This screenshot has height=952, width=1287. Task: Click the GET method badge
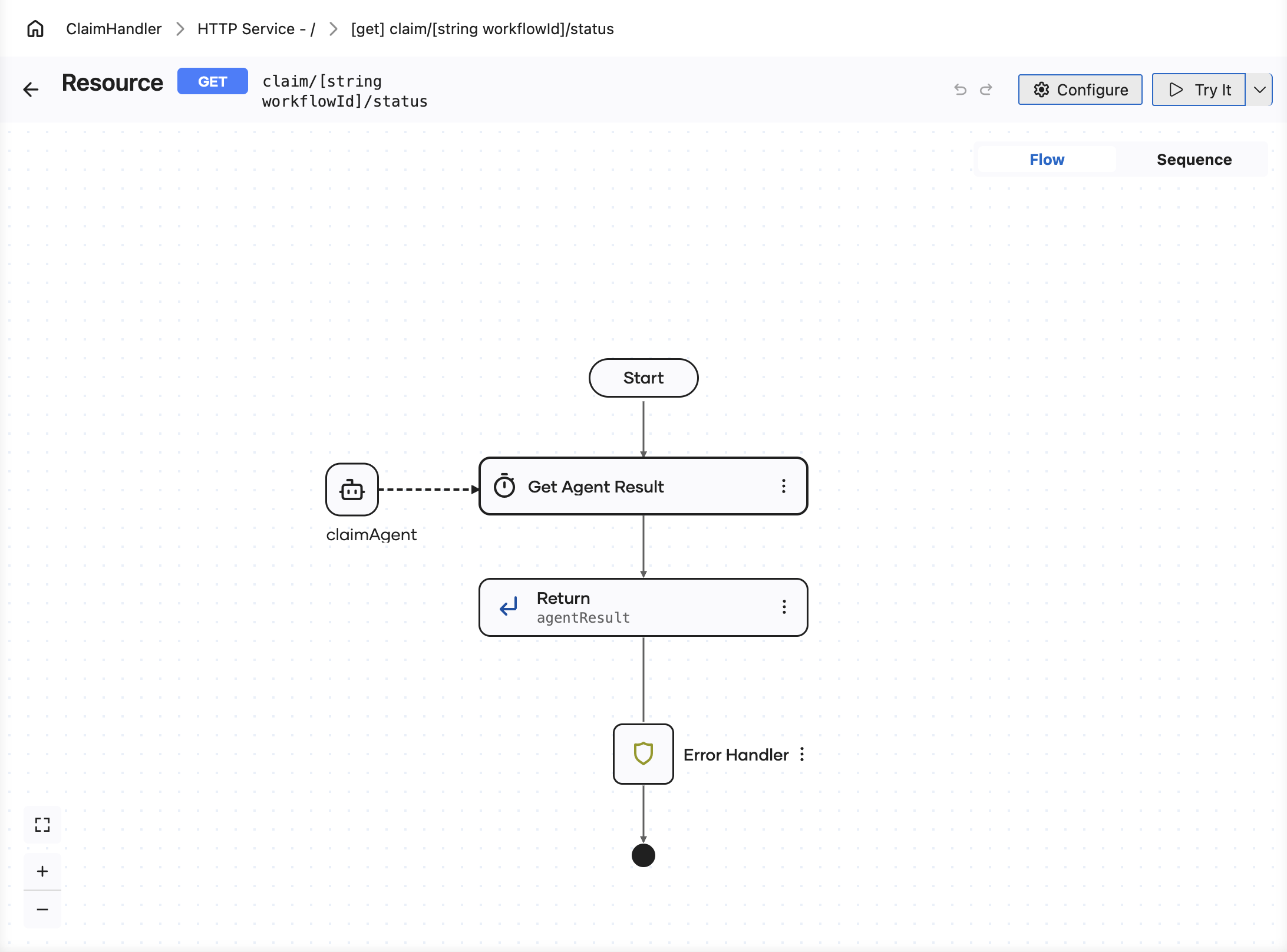coord(213,81)
